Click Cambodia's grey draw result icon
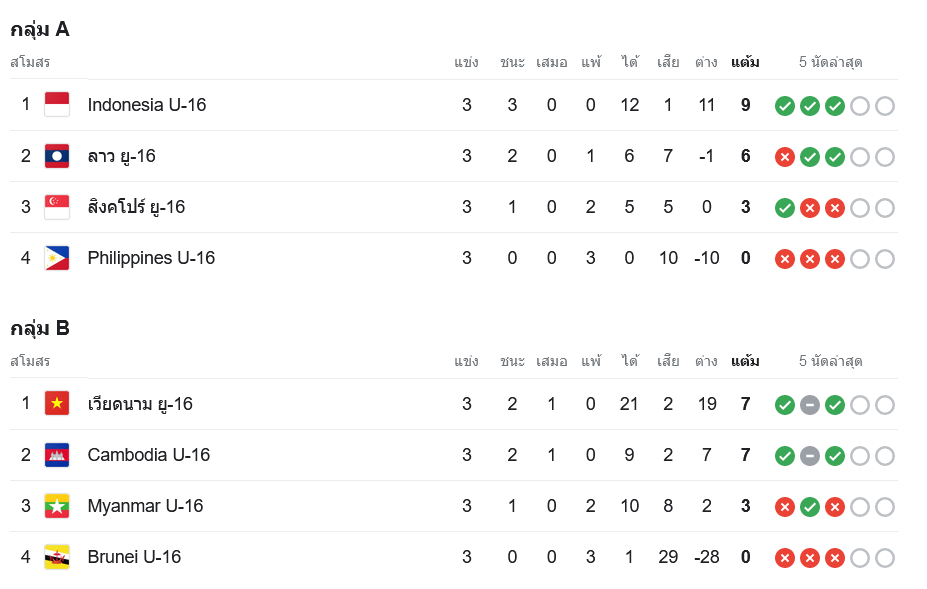 pyautogui.click(x=810, y=456)
